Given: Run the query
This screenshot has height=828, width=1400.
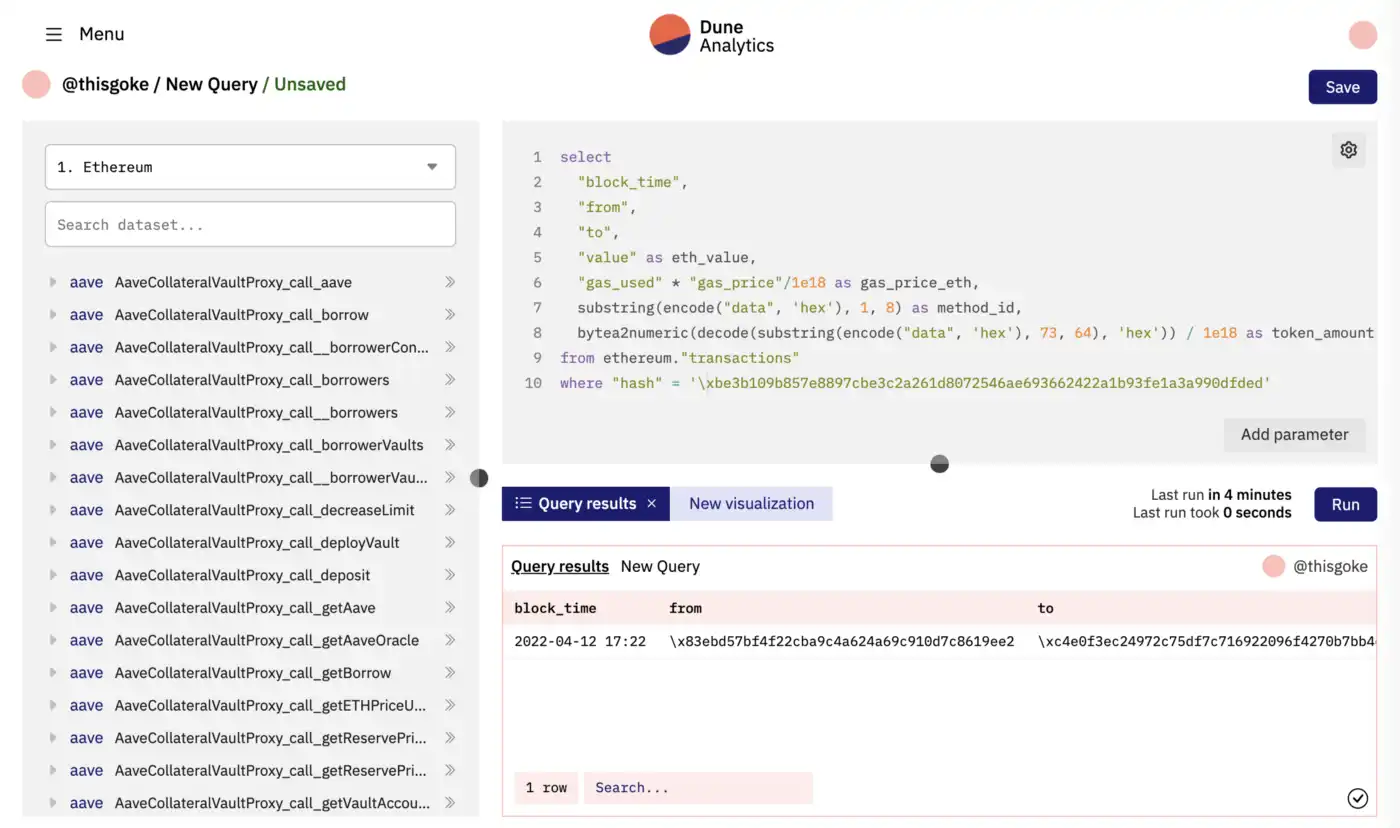Looking at the screenshot, I should pos(1345,505).
